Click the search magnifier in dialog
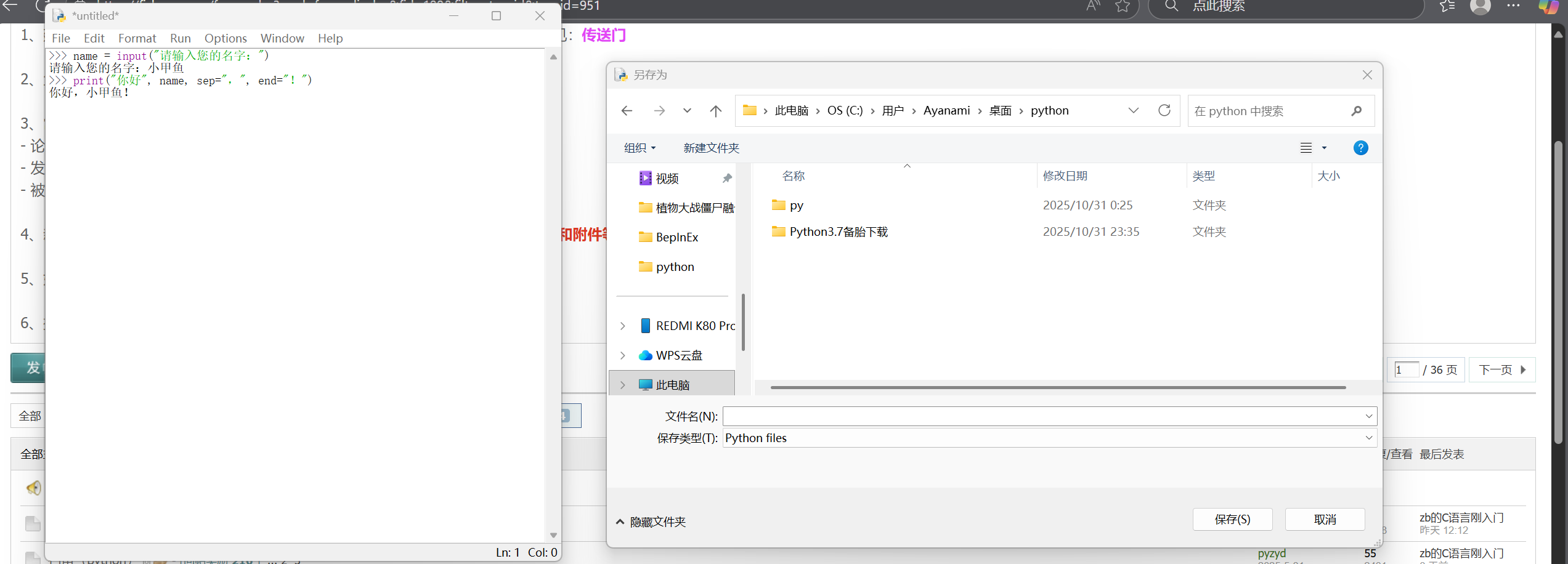 click(1356, 111)
